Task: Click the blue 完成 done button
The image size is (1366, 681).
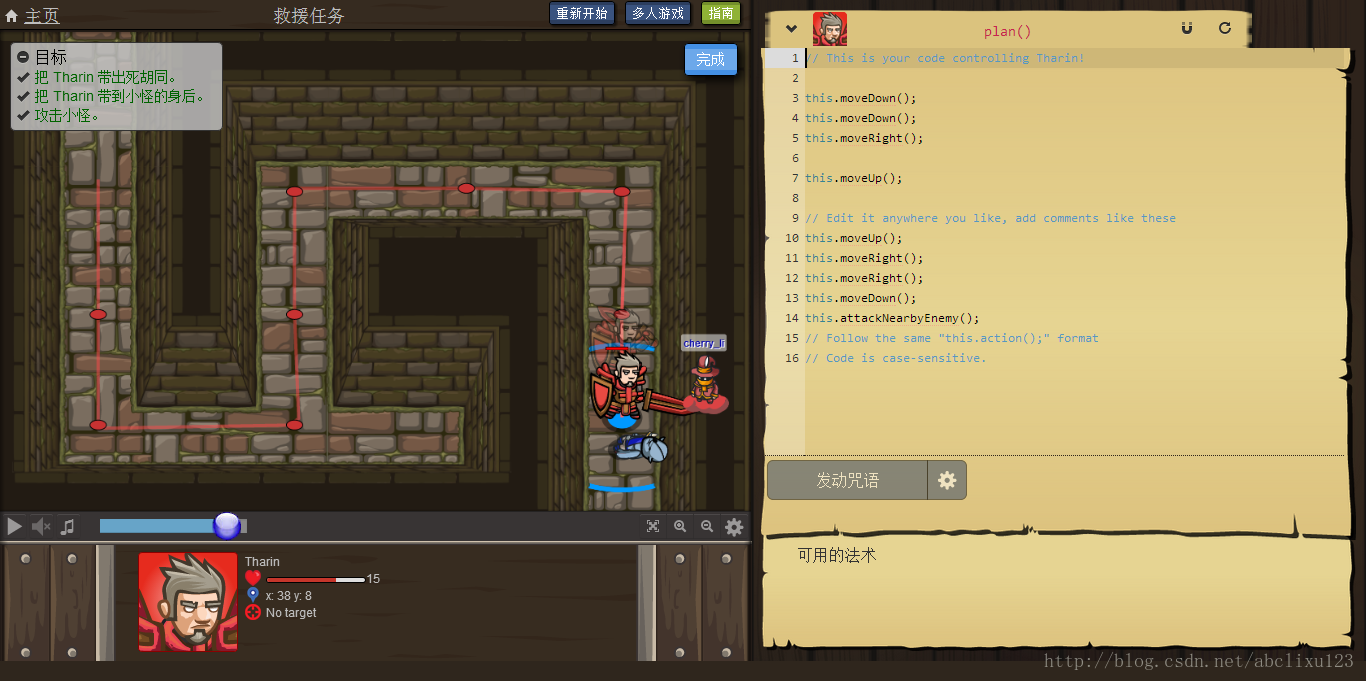Action: 711,59
